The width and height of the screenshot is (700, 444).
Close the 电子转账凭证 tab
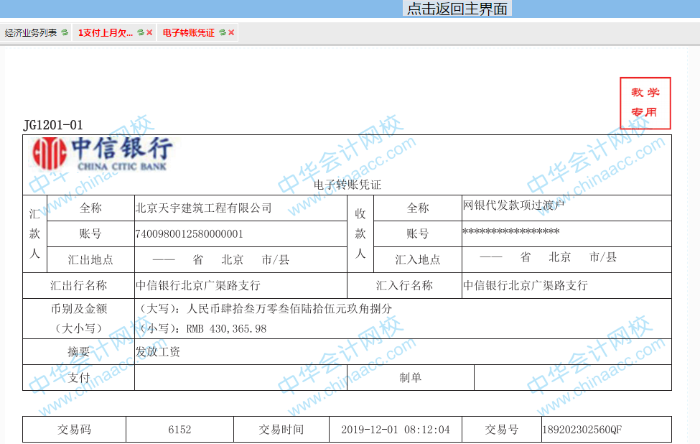tap(232, 33)
